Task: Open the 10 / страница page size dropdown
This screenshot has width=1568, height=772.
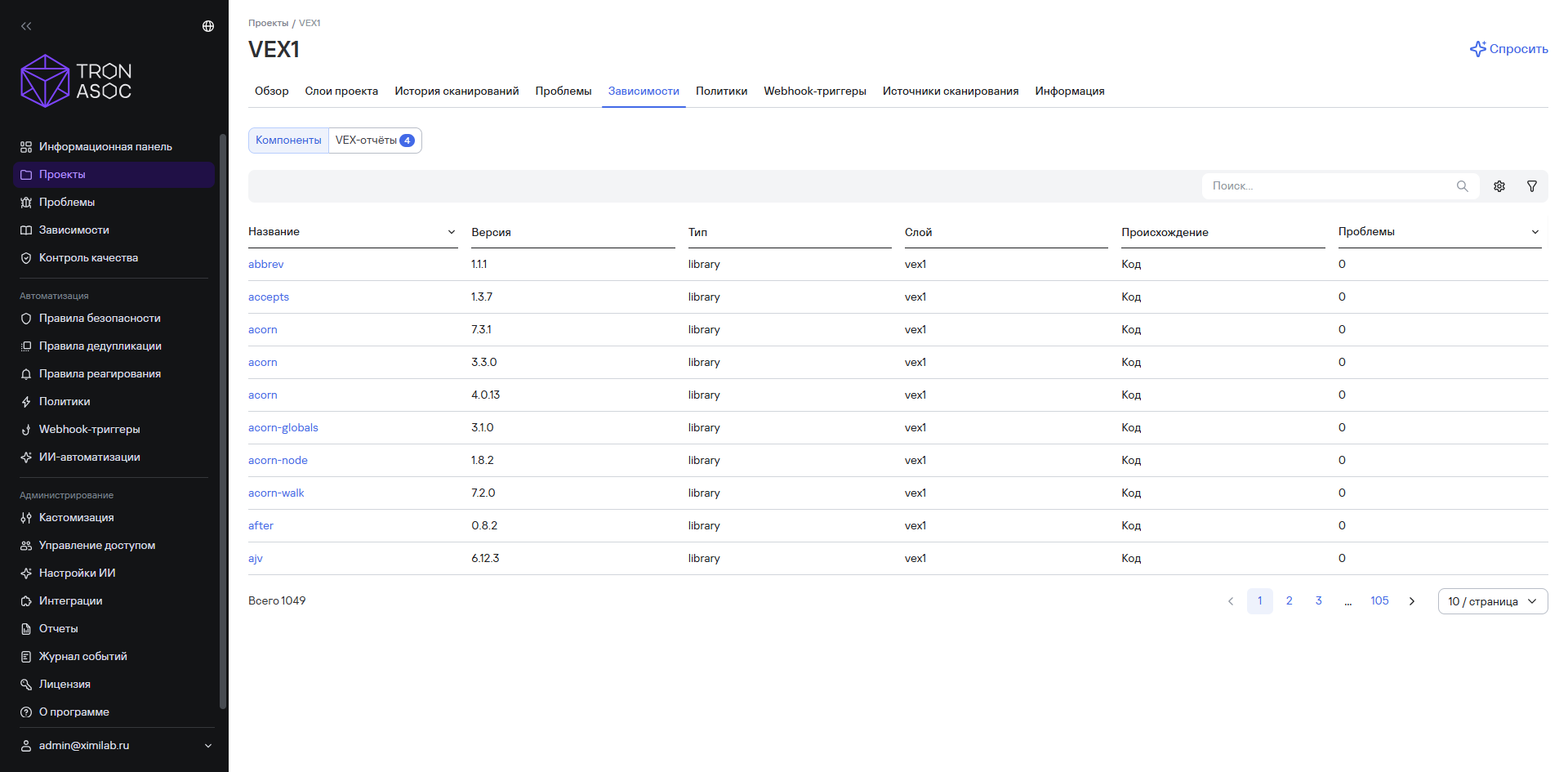Action: pos(1492,601)
